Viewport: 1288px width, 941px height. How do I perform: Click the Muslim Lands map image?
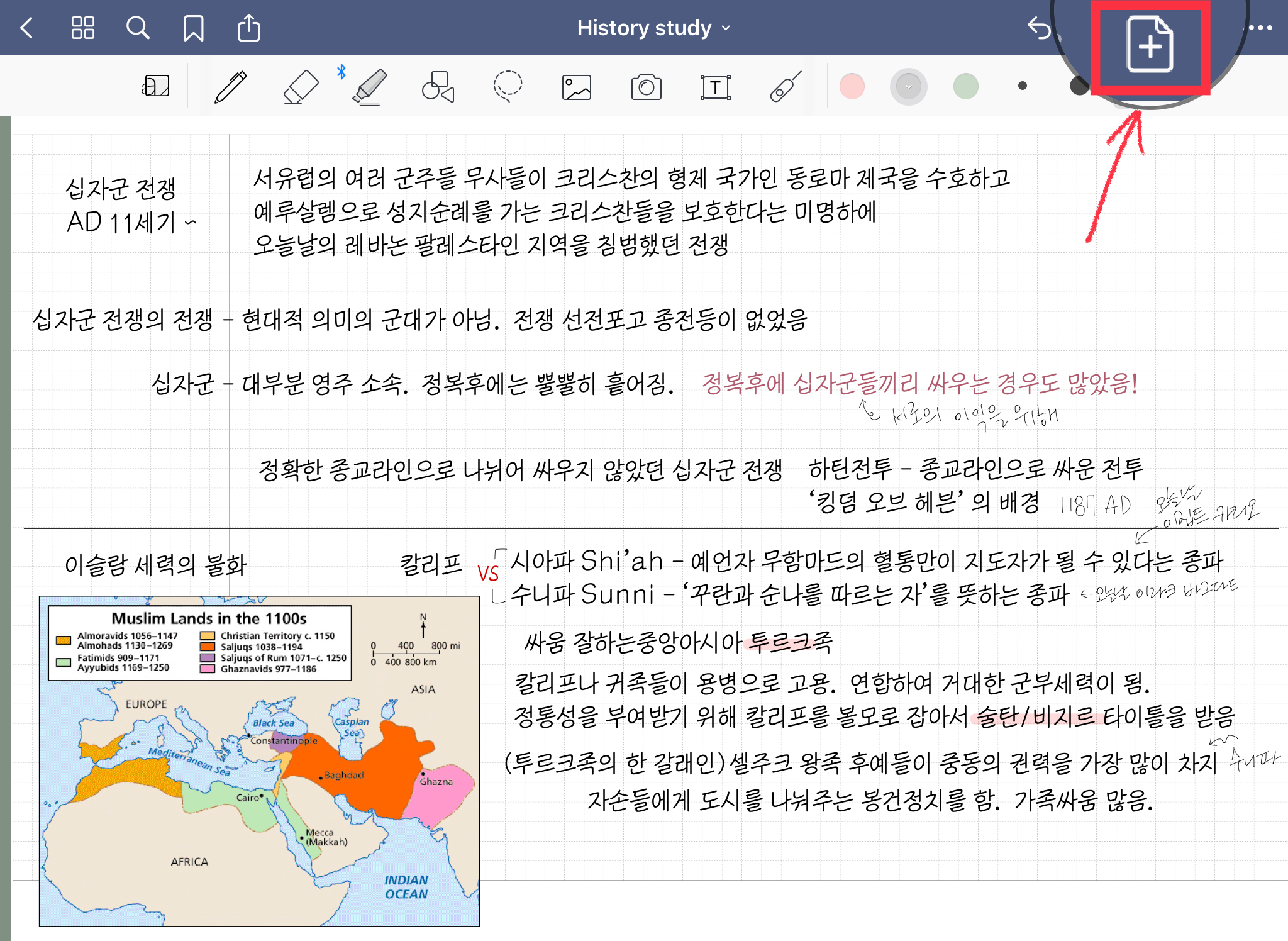click(259, 761)
